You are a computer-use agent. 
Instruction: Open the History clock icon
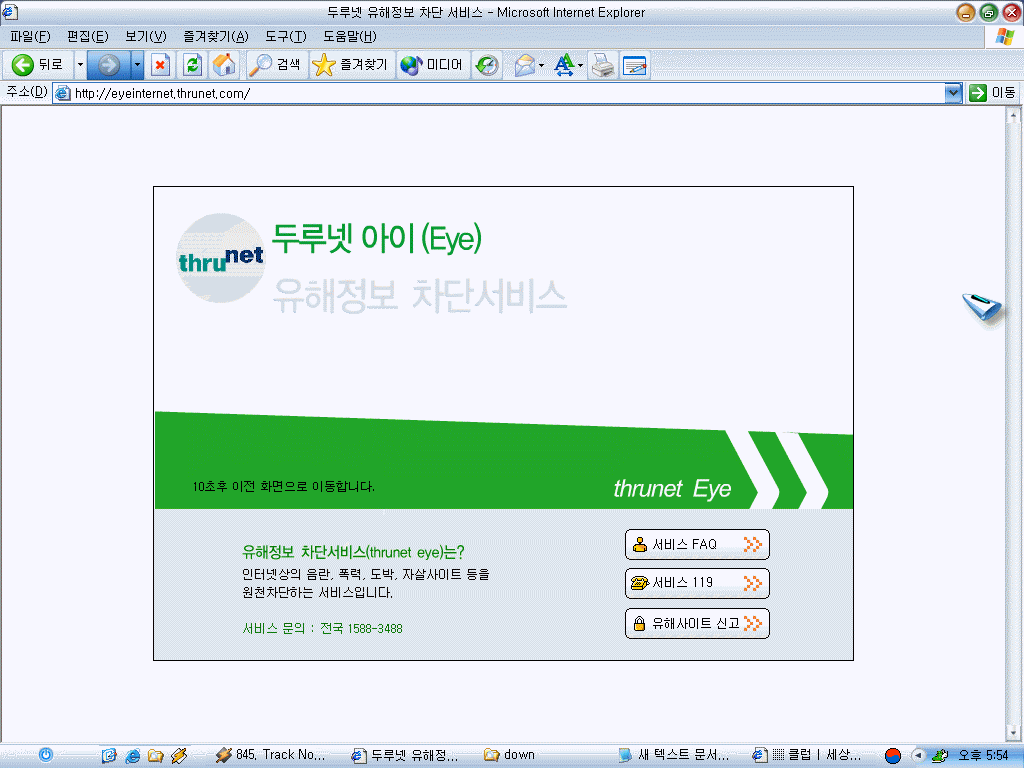click(x=487, y=65)
